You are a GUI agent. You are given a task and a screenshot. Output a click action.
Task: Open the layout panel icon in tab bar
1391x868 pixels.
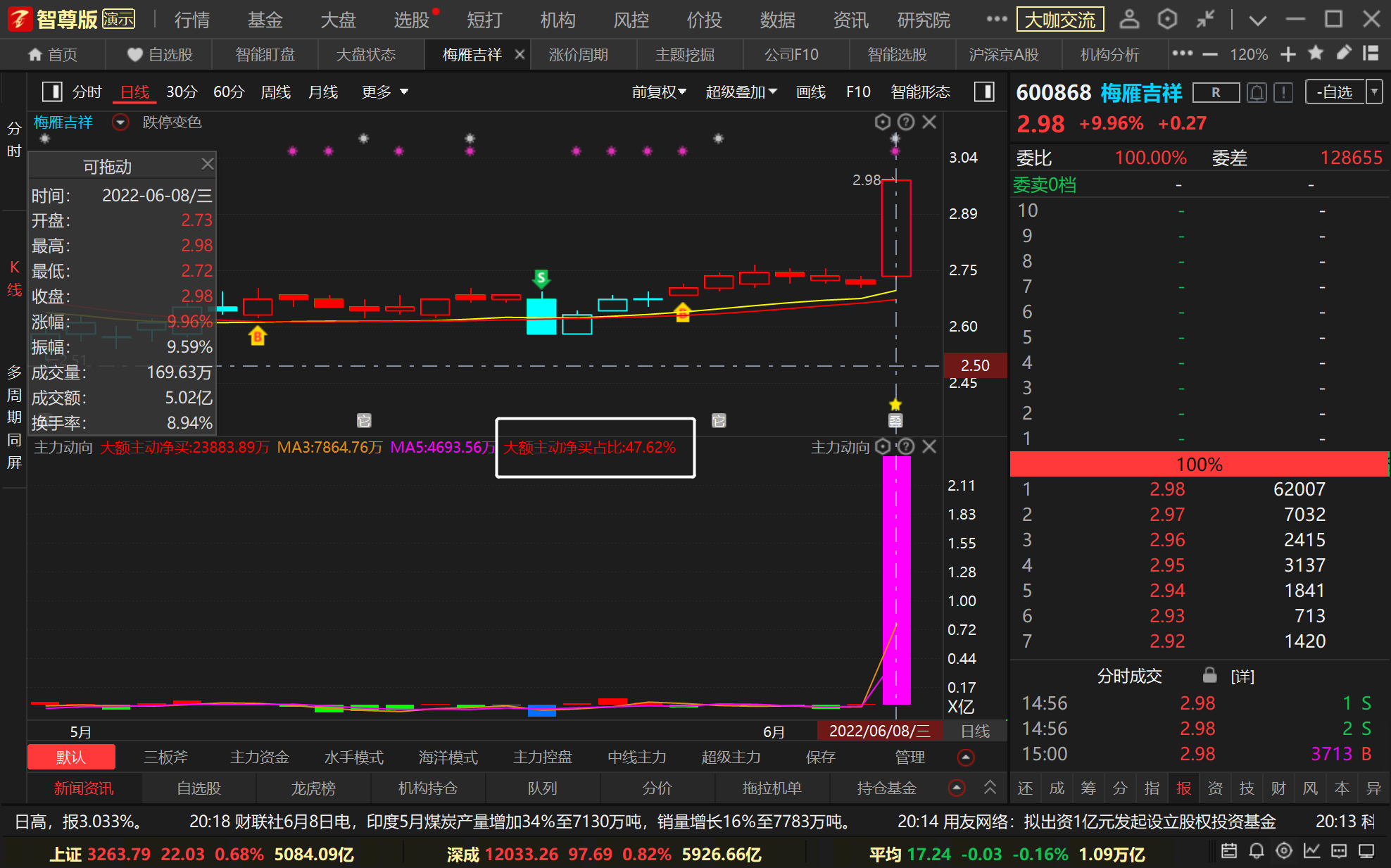tap(1371, 53)
